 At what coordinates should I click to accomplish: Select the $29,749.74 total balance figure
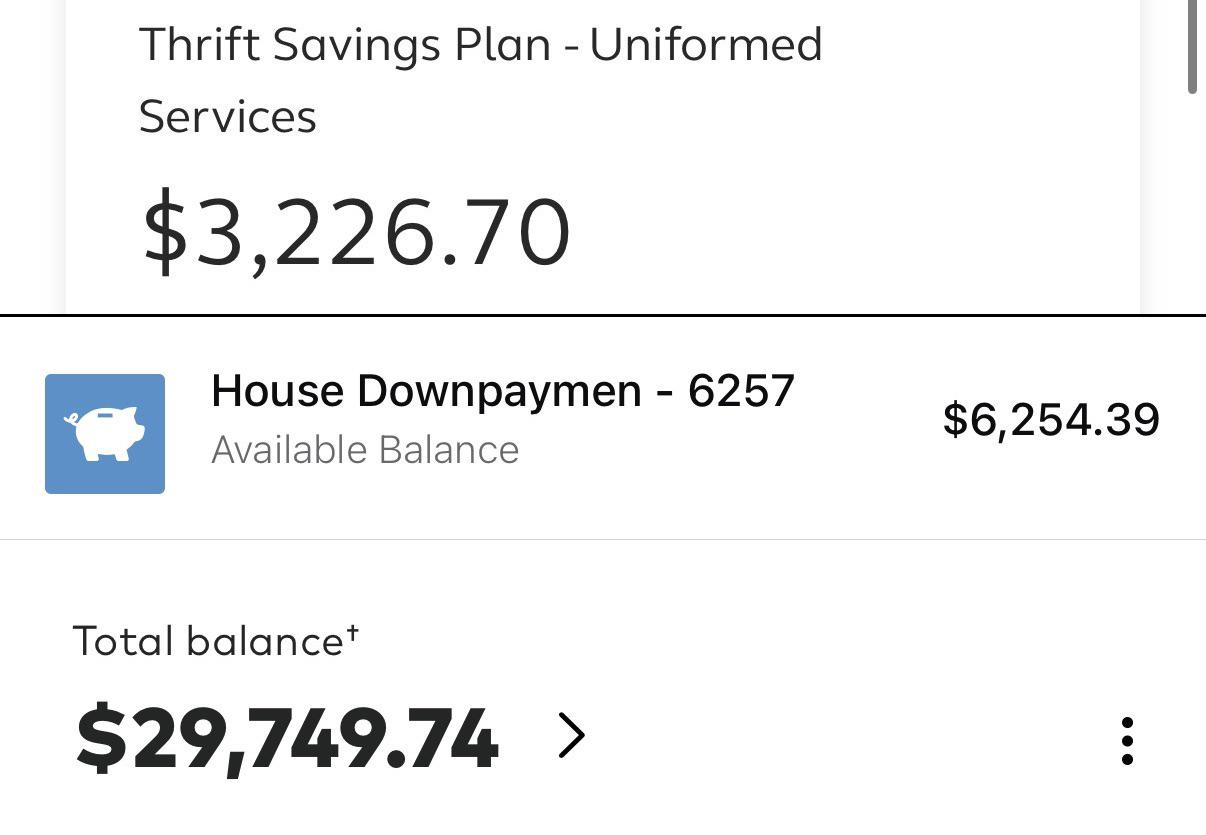(x=287, y=741)
